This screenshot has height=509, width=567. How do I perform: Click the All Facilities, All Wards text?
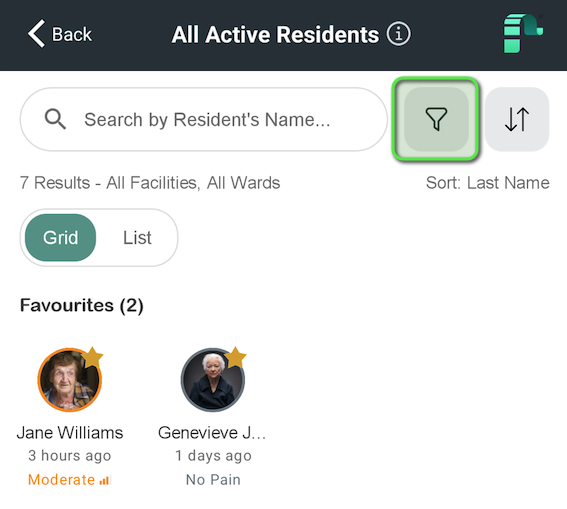(193, 183)
